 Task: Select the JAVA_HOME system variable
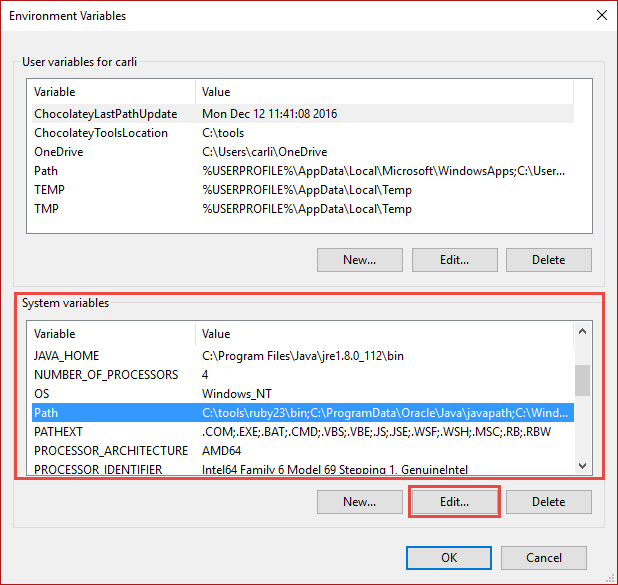point(67,356)
